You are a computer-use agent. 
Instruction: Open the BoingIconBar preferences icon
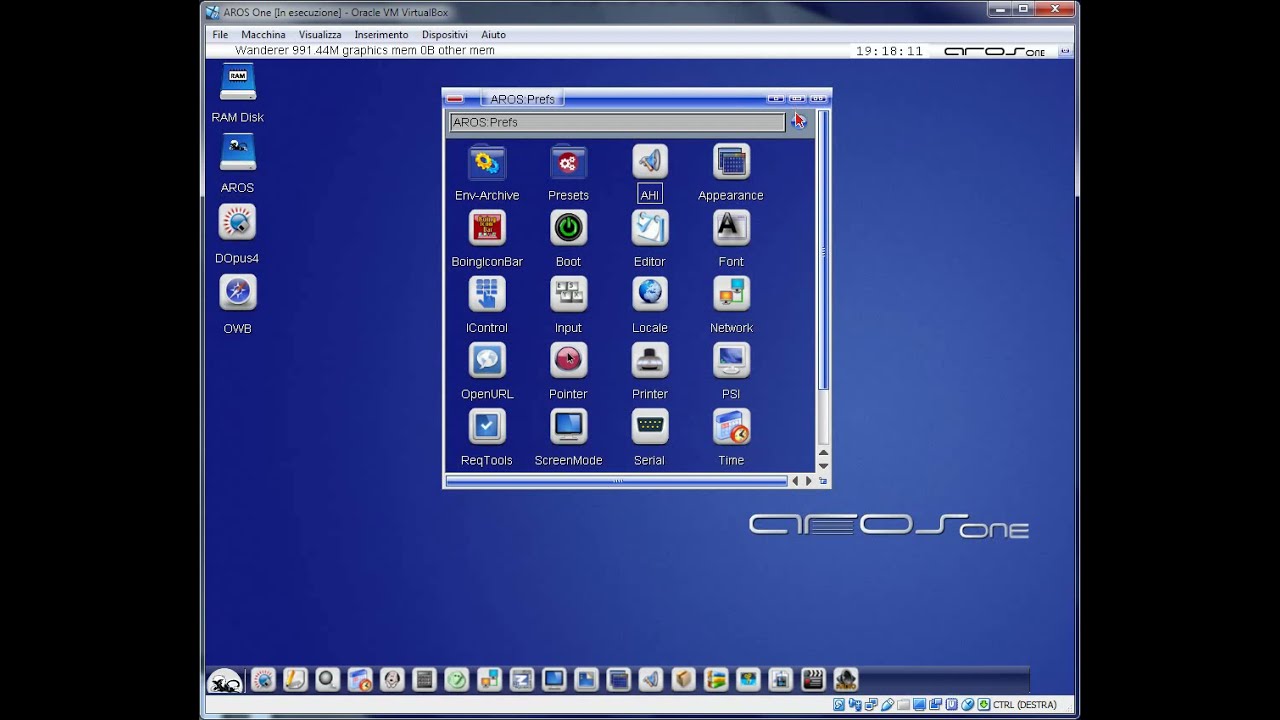point(487,228)
